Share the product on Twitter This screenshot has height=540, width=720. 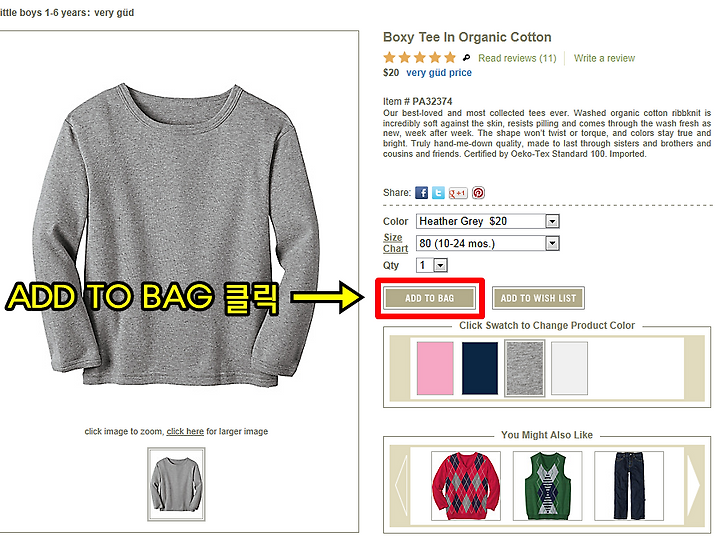[x=438, y=192]
